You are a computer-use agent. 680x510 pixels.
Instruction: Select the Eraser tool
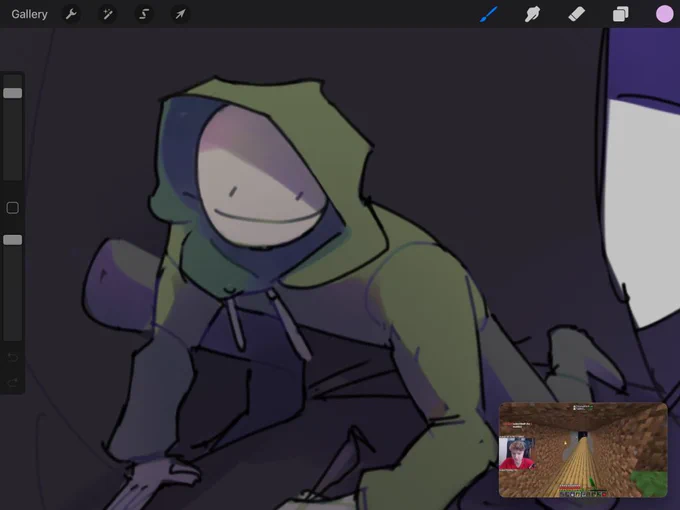(576, 14)
